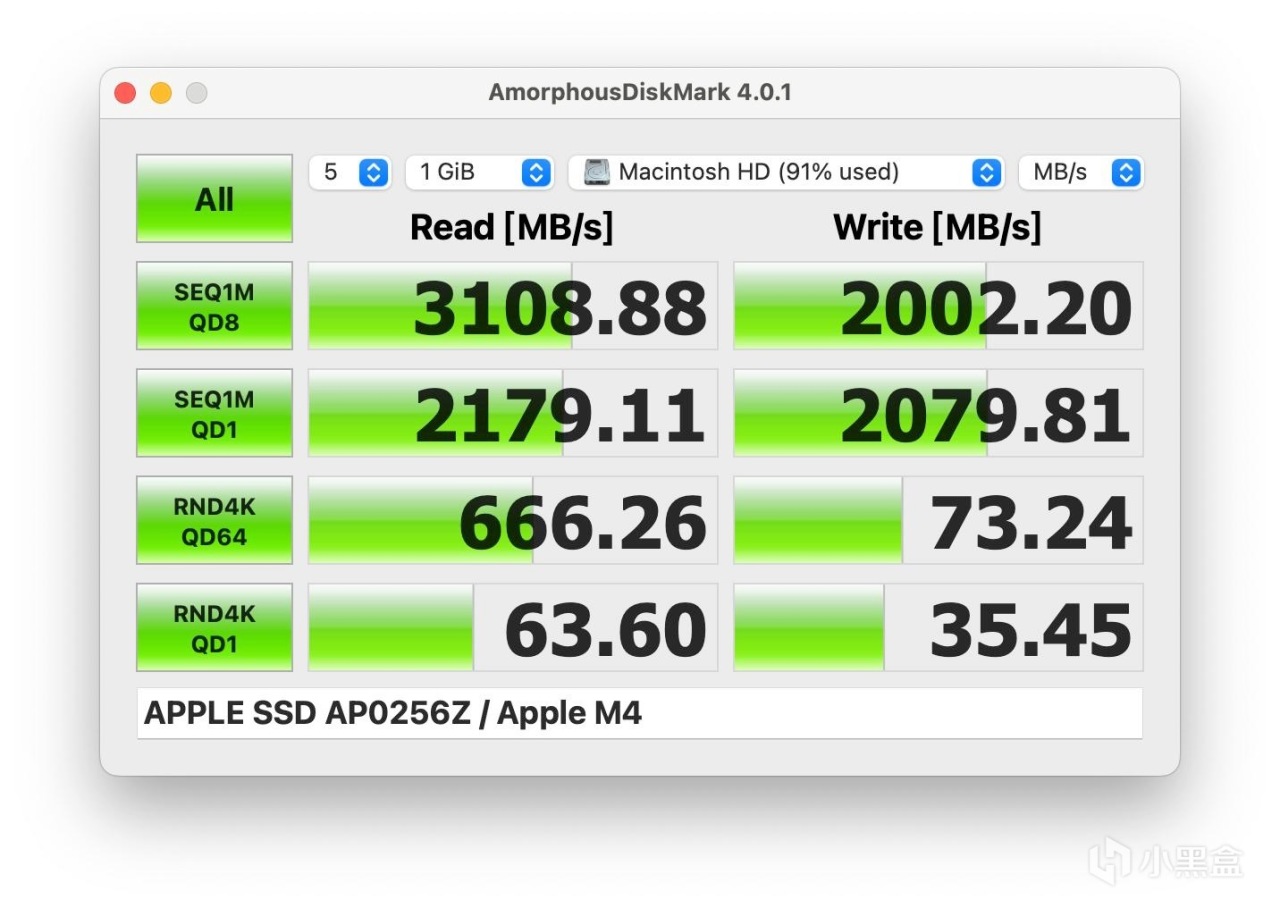Select the RND4K QD64 read value 666.26

(513, 520)
